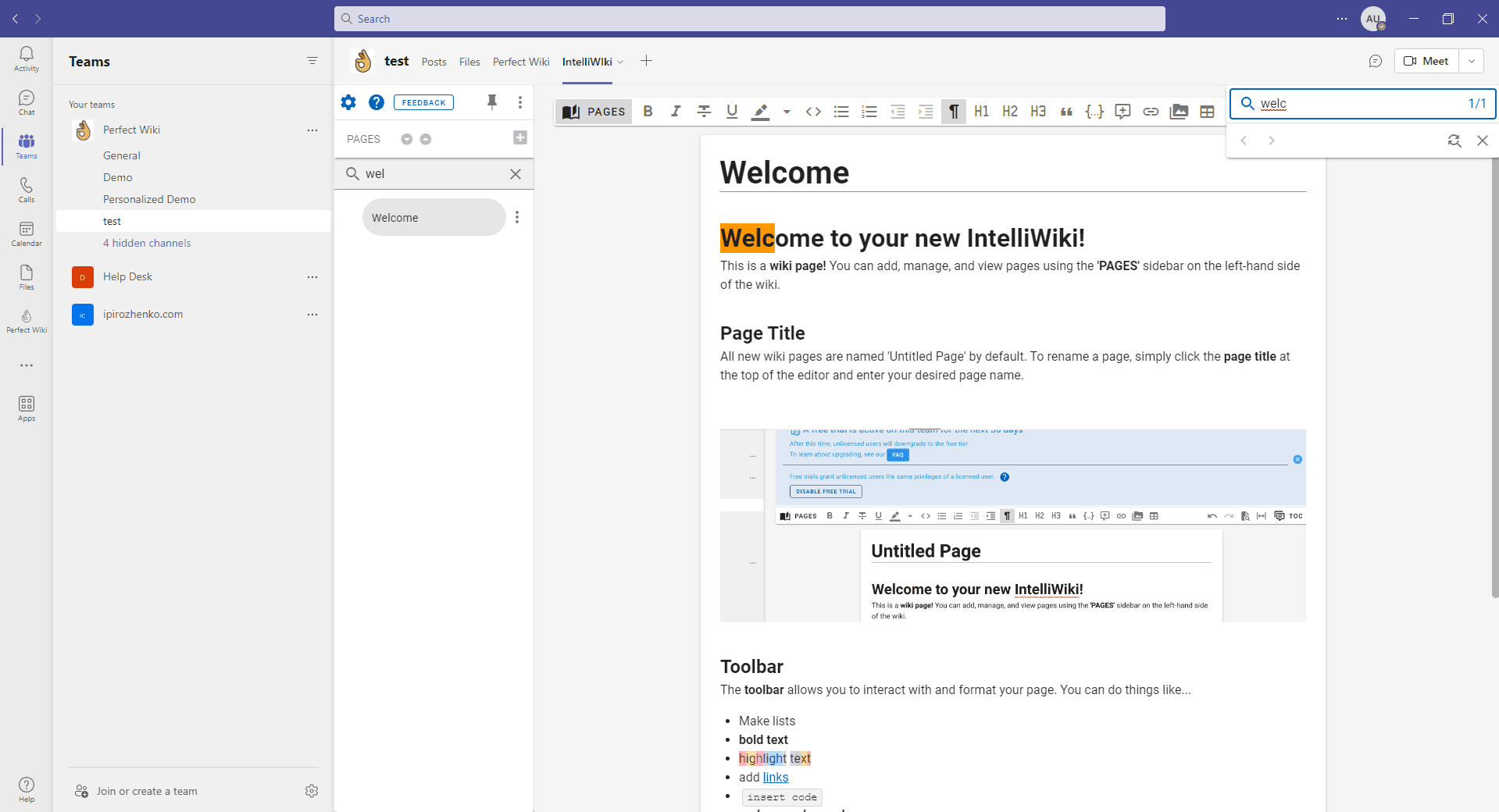
Task: Insert a block quote
Action: pyautogui.click(x=1066, y=112)
